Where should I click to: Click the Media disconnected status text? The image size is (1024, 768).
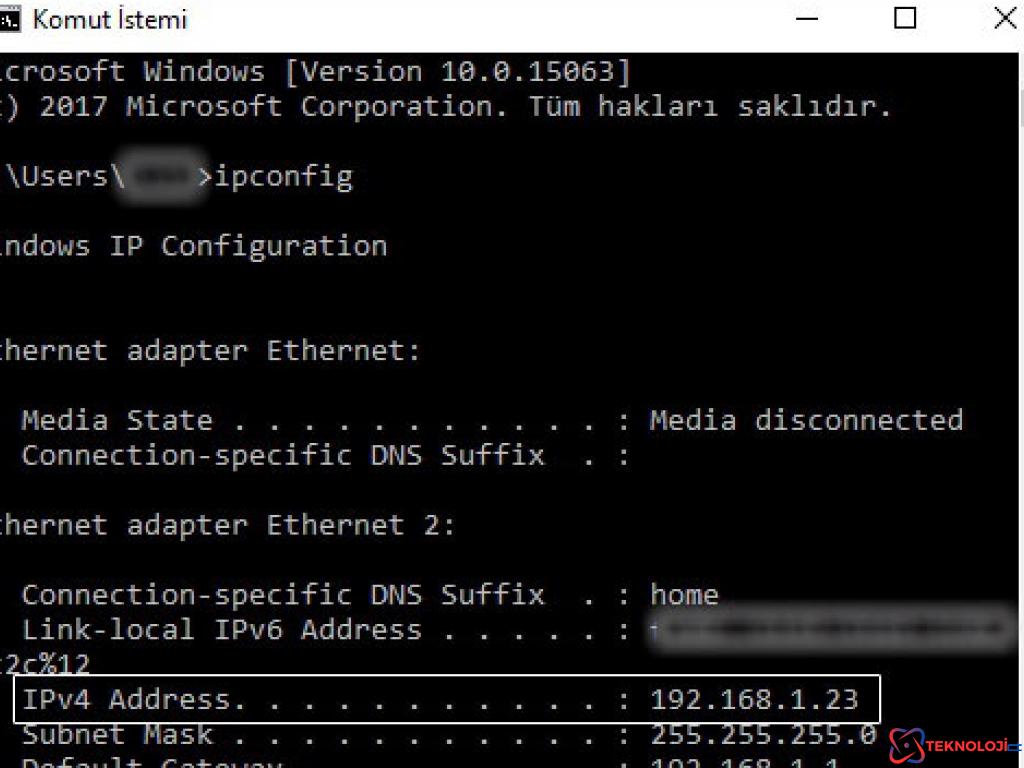pyautogui.click(x=806, y=420)
